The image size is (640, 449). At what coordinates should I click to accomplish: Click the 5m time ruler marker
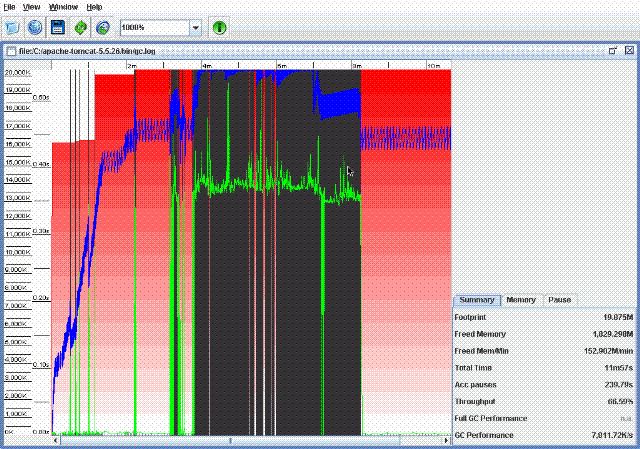pyautogui.click(x=282, y=66)
